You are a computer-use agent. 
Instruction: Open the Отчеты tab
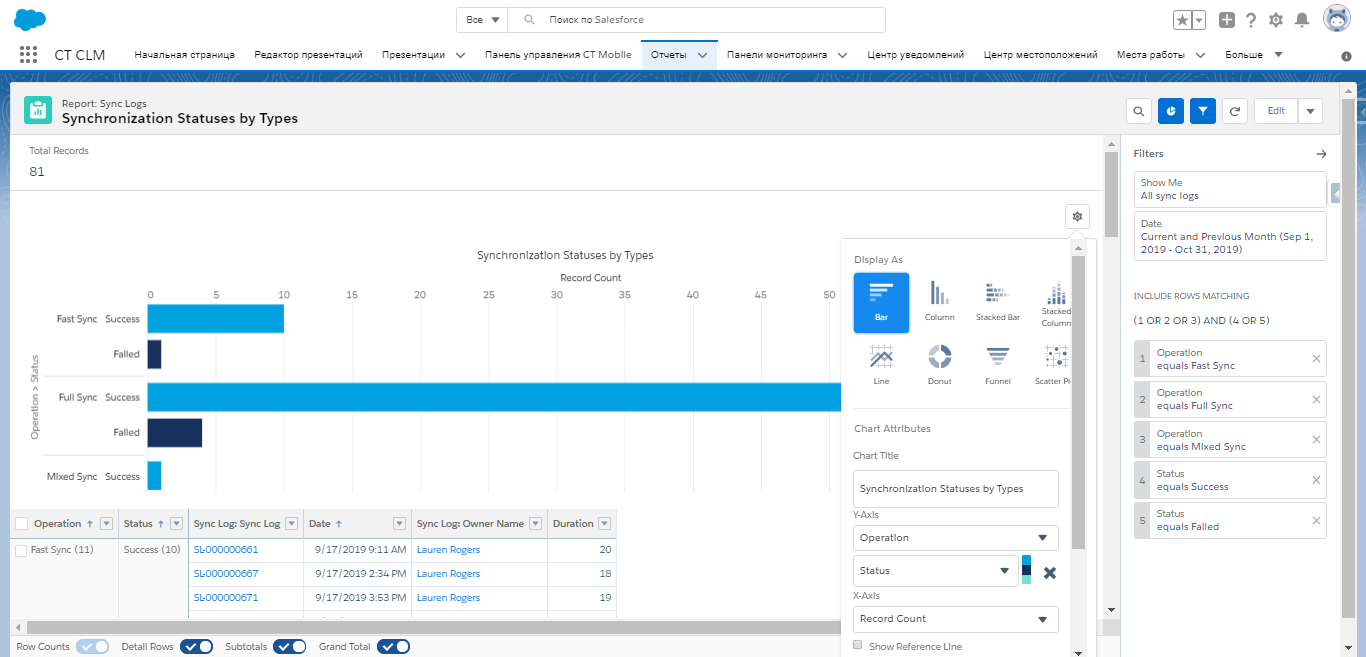click(x=668, y=55)
